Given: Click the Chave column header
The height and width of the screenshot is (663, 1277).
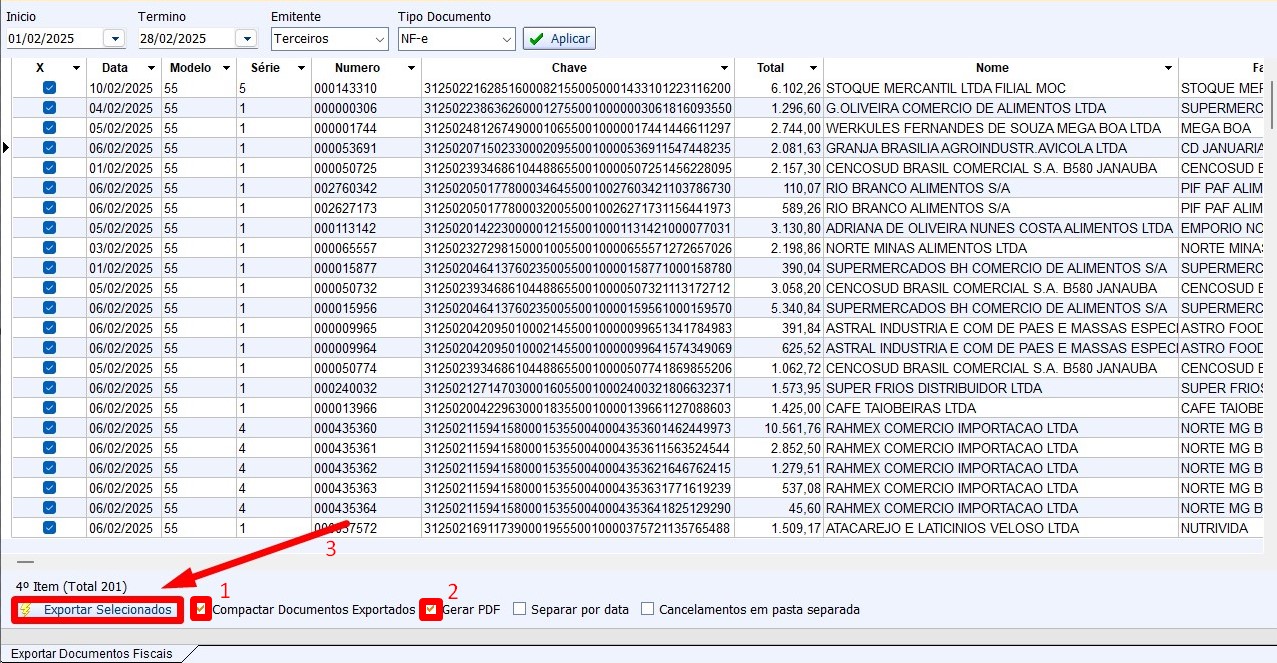Looking at the screenshot, I should coord(577,68).
